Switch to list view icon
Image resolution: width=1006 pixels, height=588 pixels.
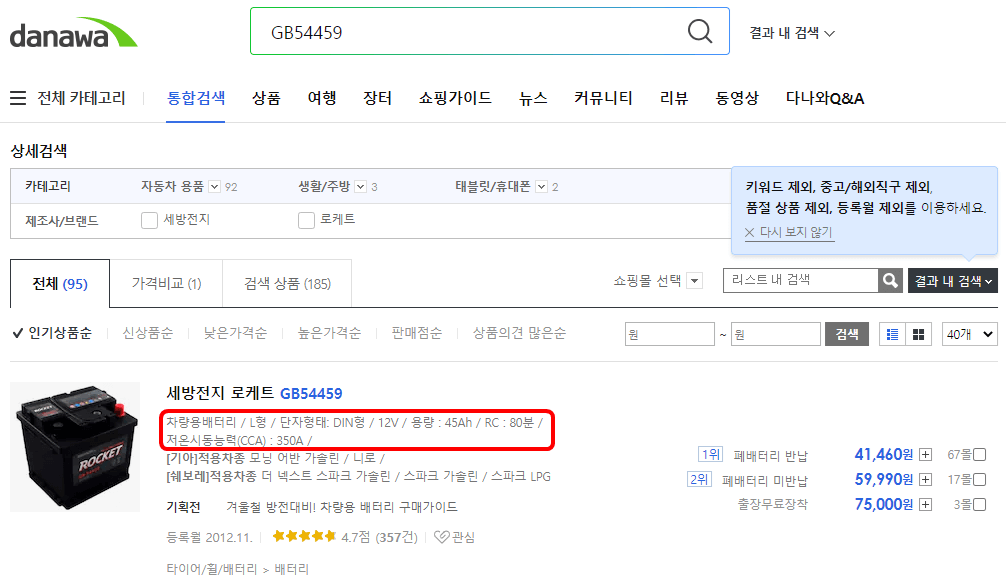(x=892, y=334)
